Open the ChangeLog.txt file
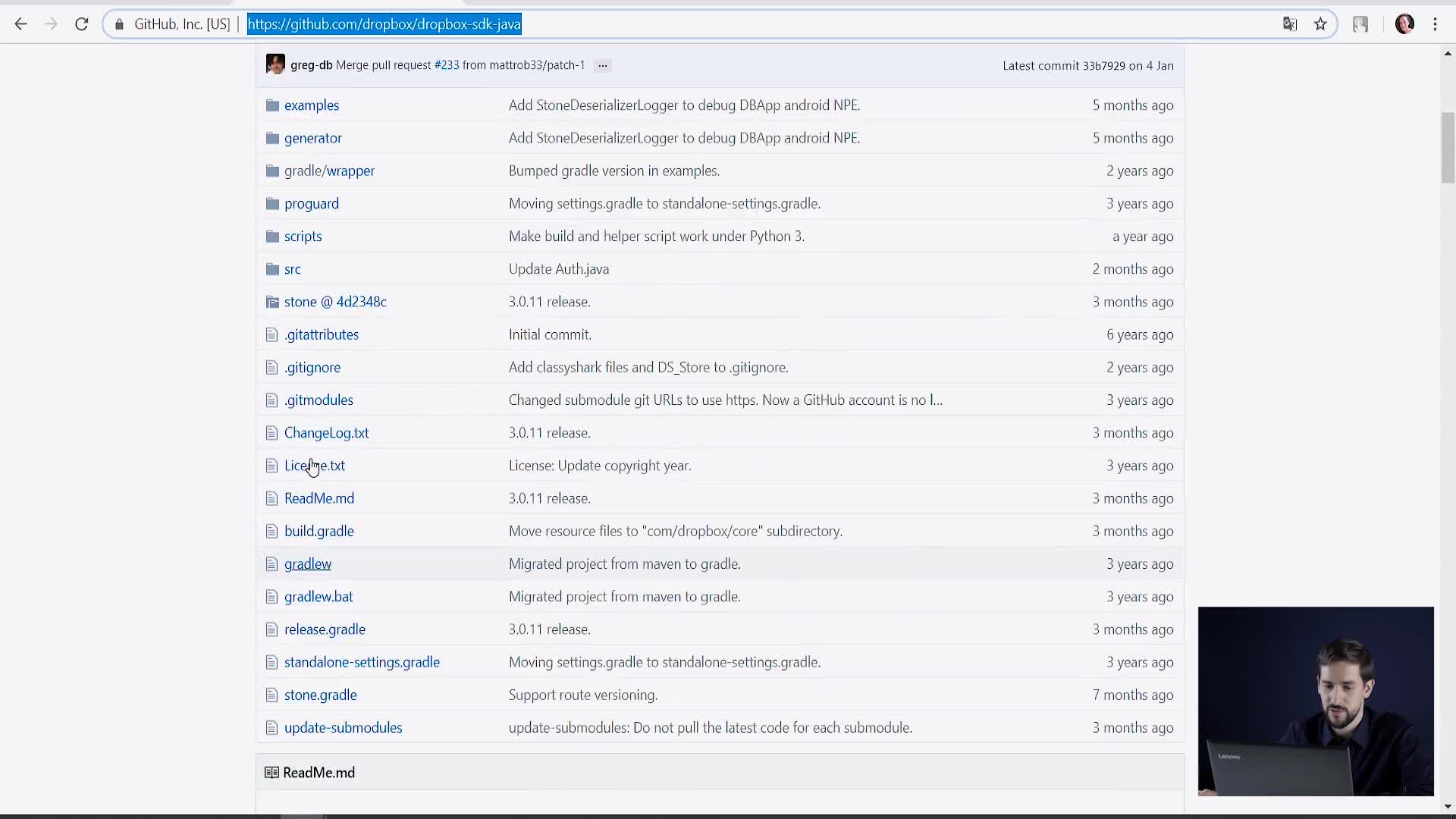Screen dimensions: 1456x819 [327, 433]
